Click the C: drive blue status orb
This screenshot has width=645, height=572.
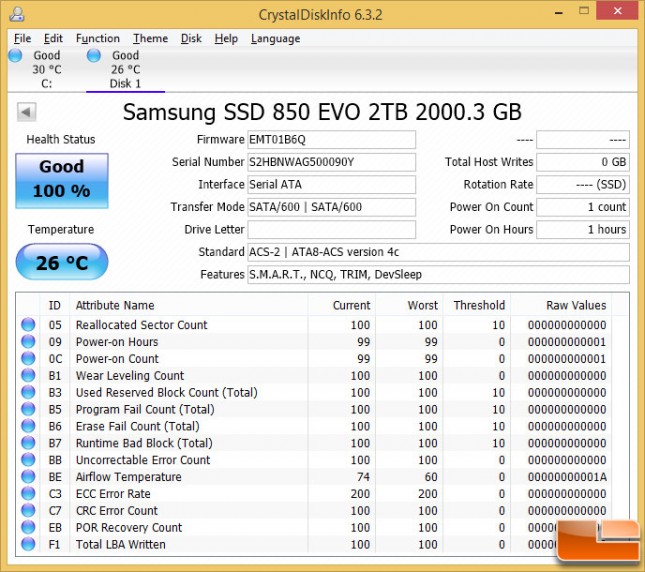(x=15, y=55)
